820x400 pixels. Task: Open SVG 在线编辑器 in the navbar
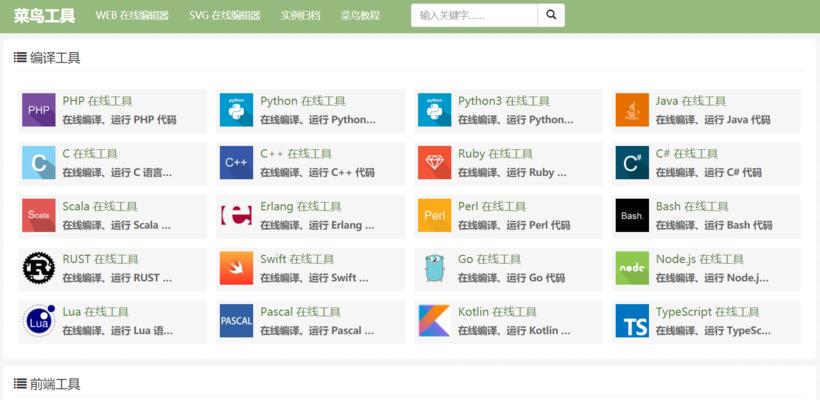pyautogui.click(x=225, y=16)
